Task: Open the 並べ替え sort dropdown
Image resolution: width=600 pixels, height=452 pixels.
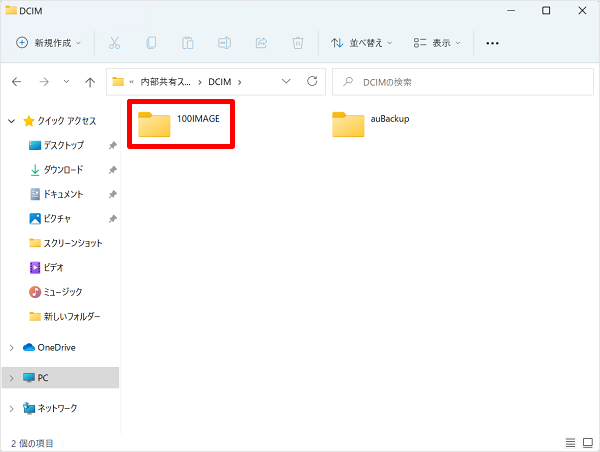Action: click(362, 43)
